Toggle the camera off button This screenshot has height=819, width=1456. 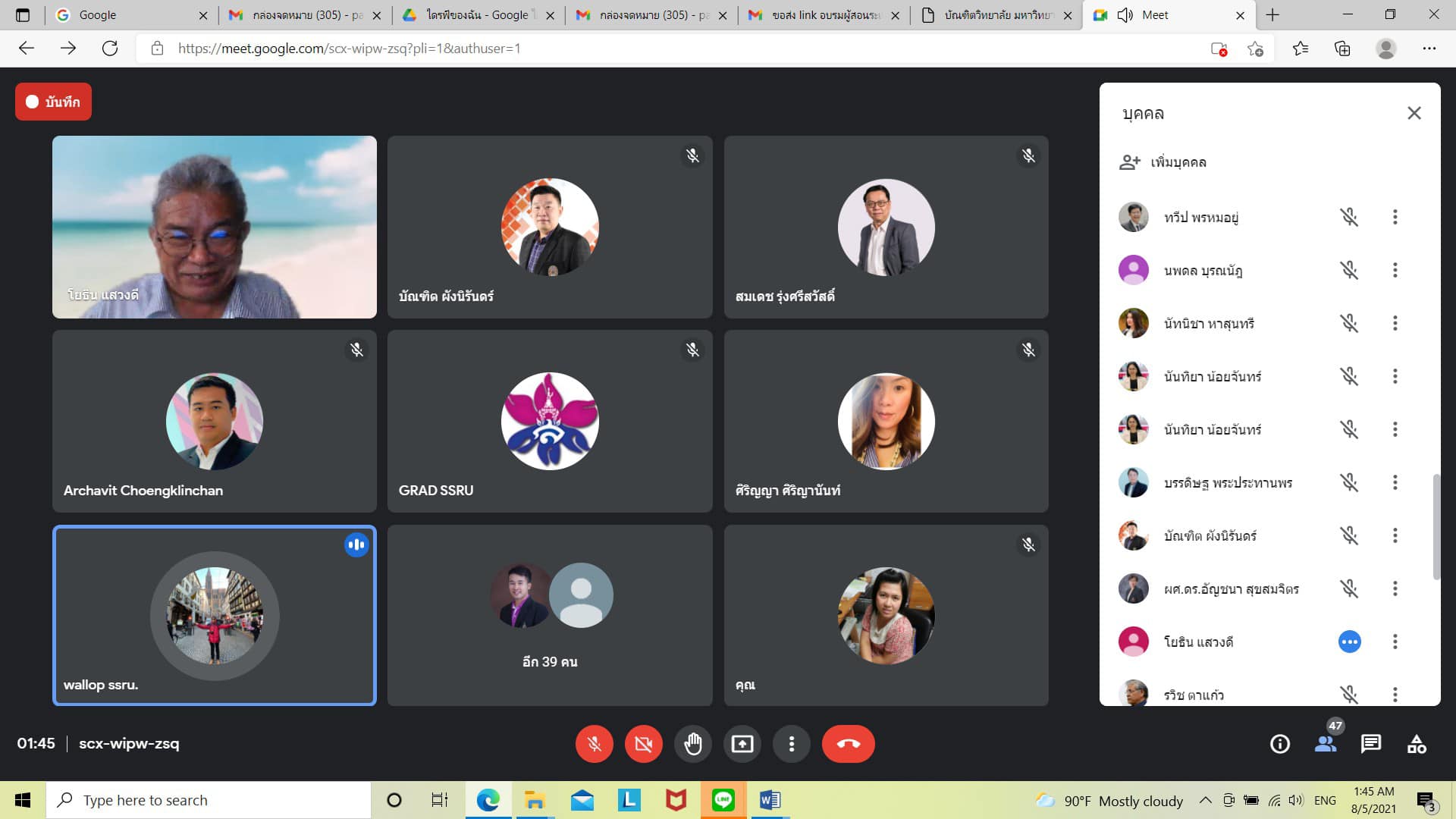[643, 744]
